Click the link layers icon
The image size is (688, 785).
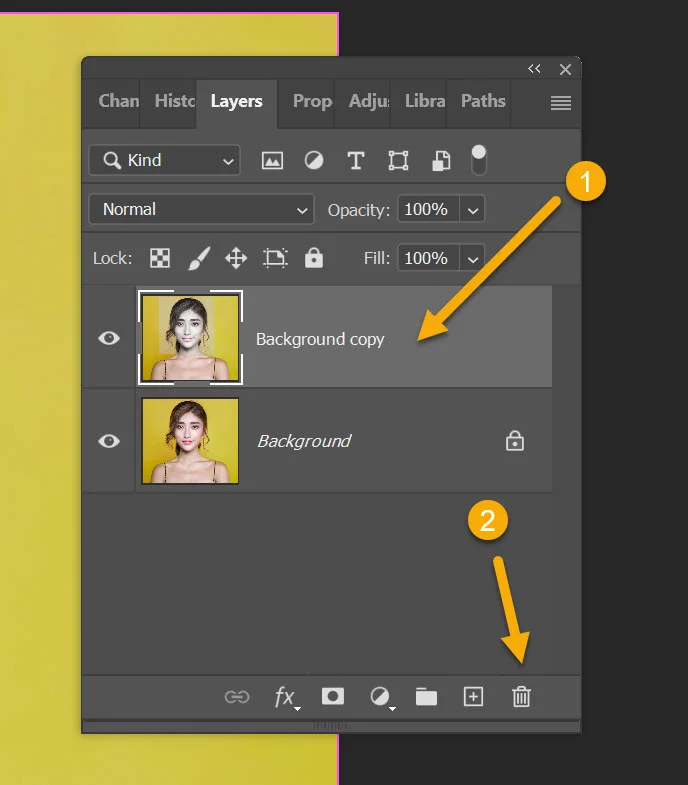pos(237,697)
